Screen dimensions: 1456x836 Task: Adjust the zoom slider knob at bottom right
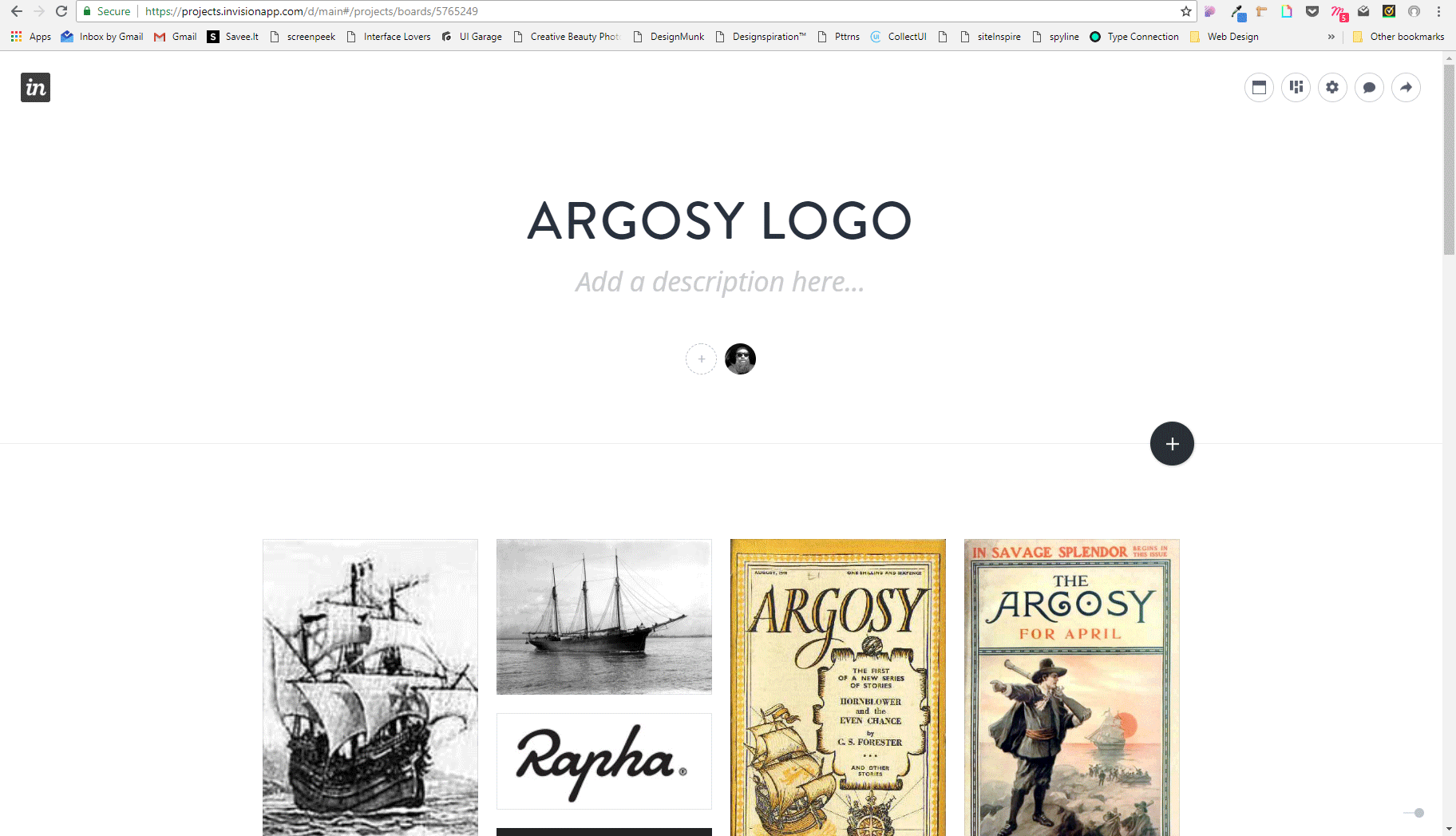(x=1418, y=813)
